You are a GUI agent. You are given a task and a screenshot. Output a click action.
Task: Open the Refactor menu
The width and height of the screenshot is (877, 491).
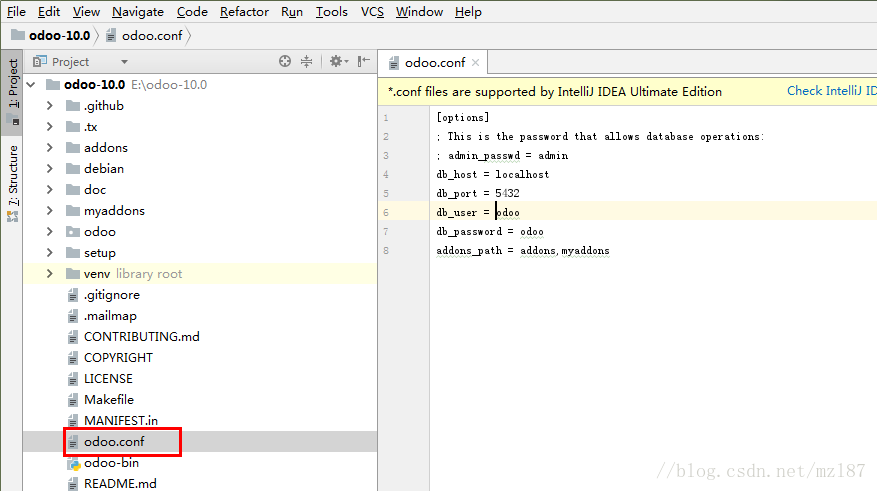coord(244,12)
